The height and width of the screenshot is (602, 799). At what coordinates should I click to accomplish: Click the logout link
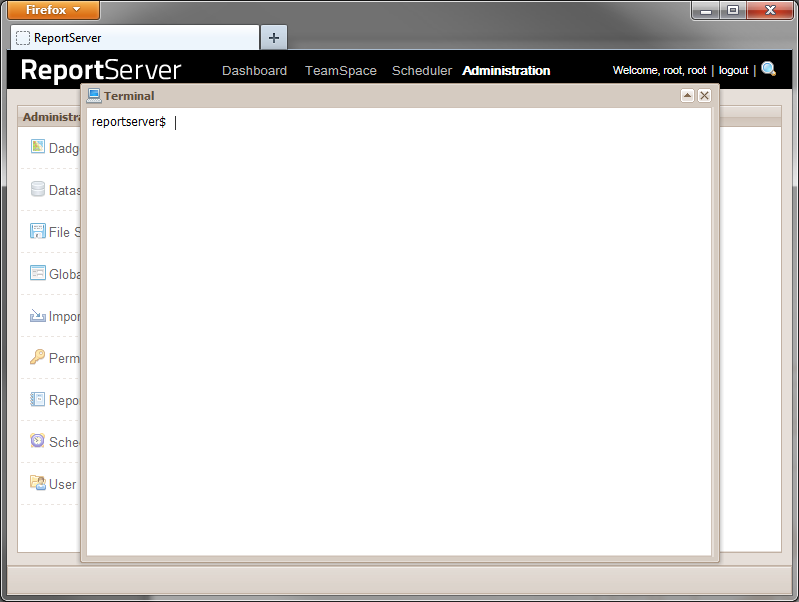(x=733, y=70)
